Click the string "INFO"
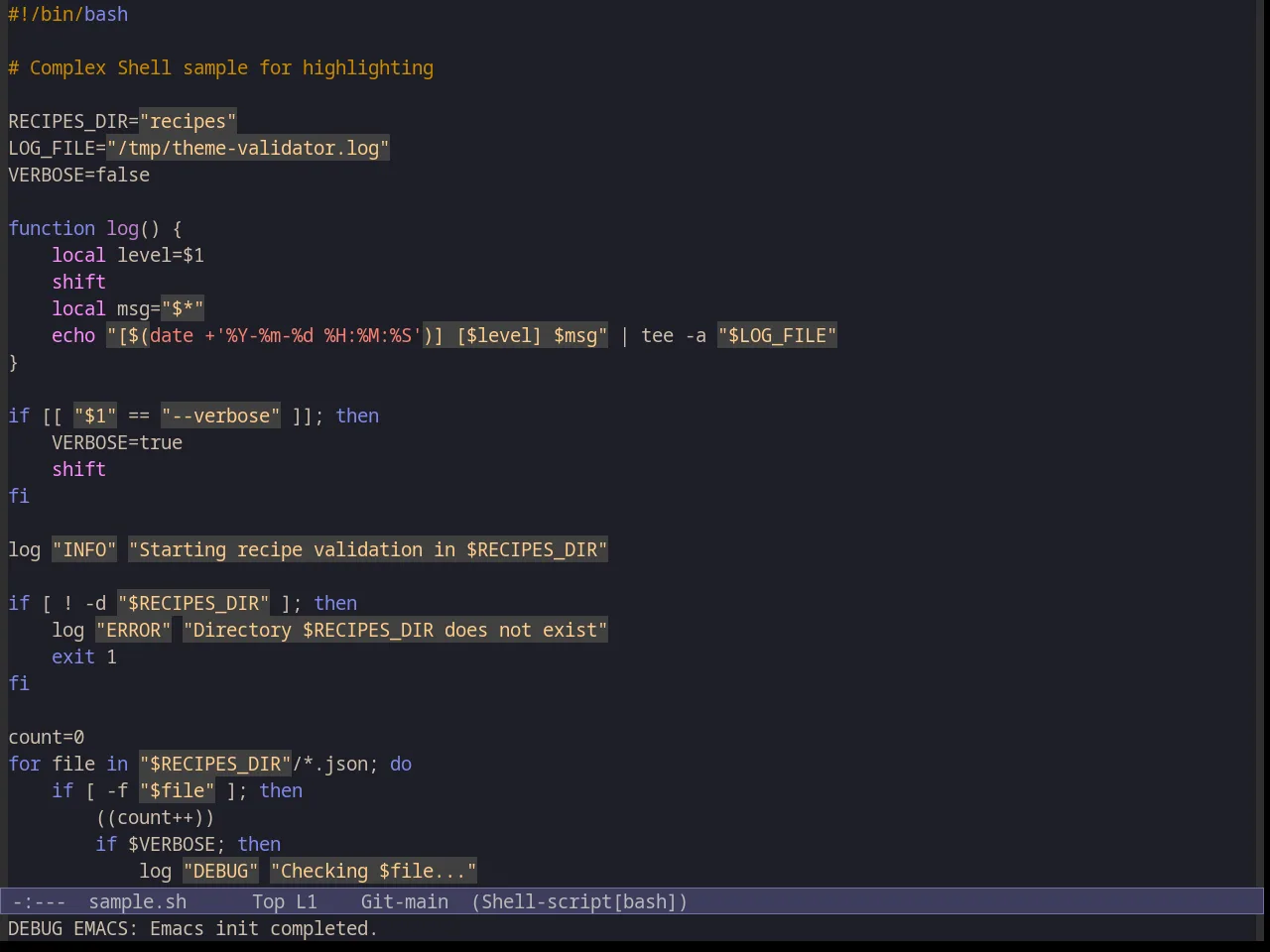This screenshot has width=1270, height=952. tap(84, 549)
